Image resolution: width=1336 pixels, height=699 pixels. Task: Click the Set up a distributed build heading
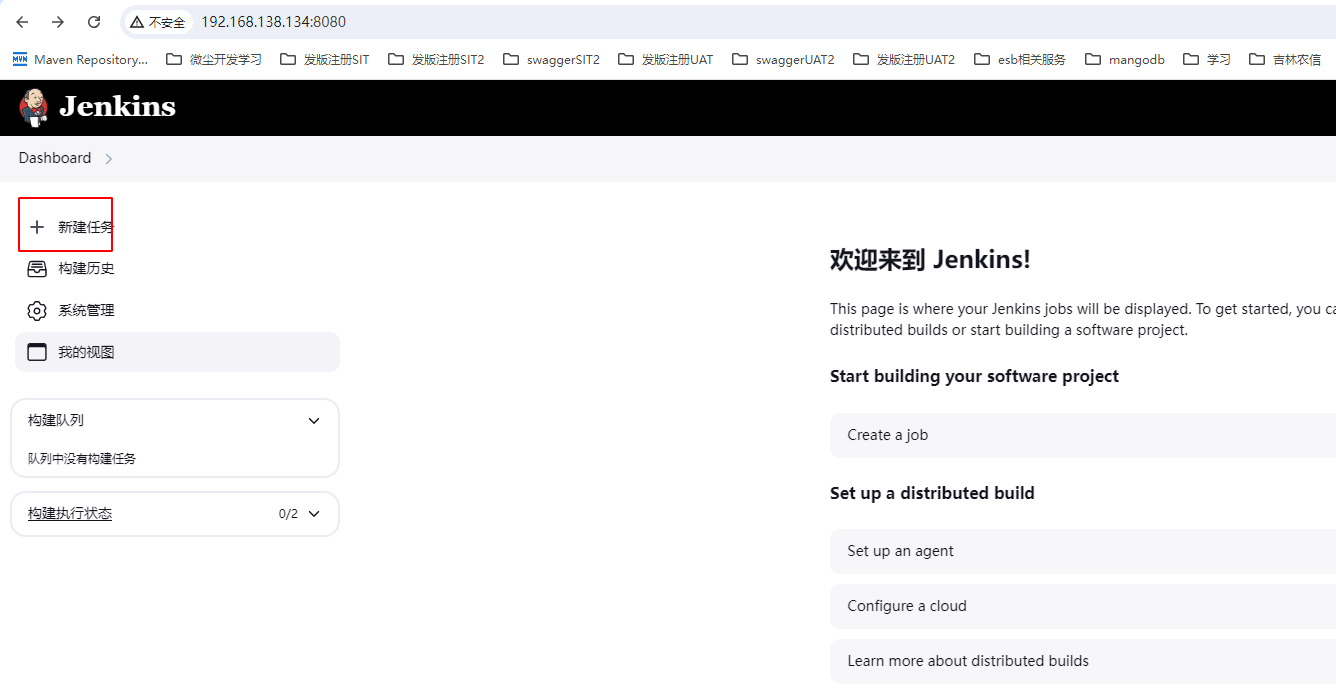point(932,493)
